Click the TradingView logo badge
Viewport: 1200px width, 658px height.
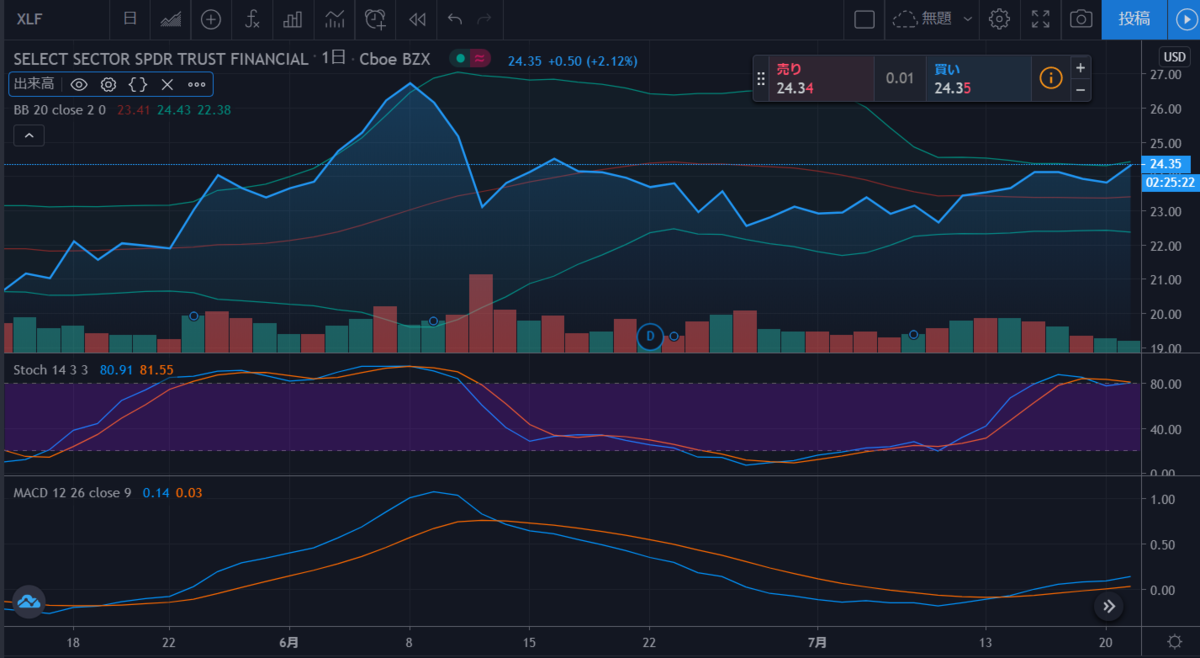[28, 601]
